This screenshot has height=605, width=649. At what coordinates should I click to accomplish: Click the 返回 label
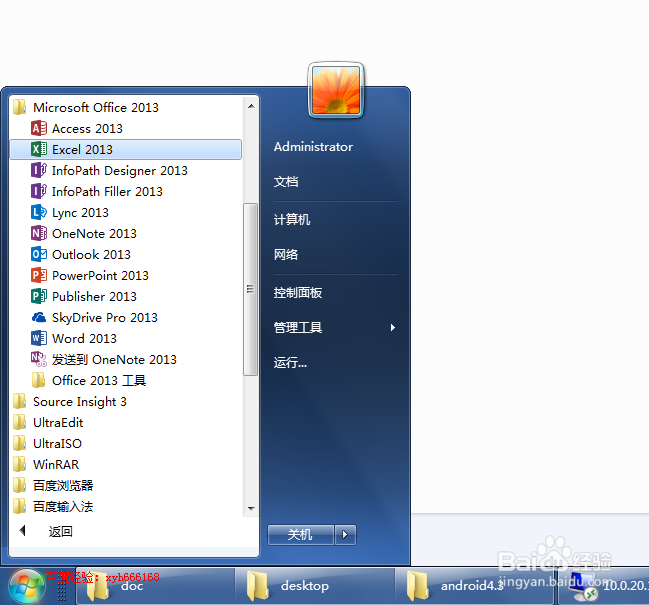click(60, 531)
